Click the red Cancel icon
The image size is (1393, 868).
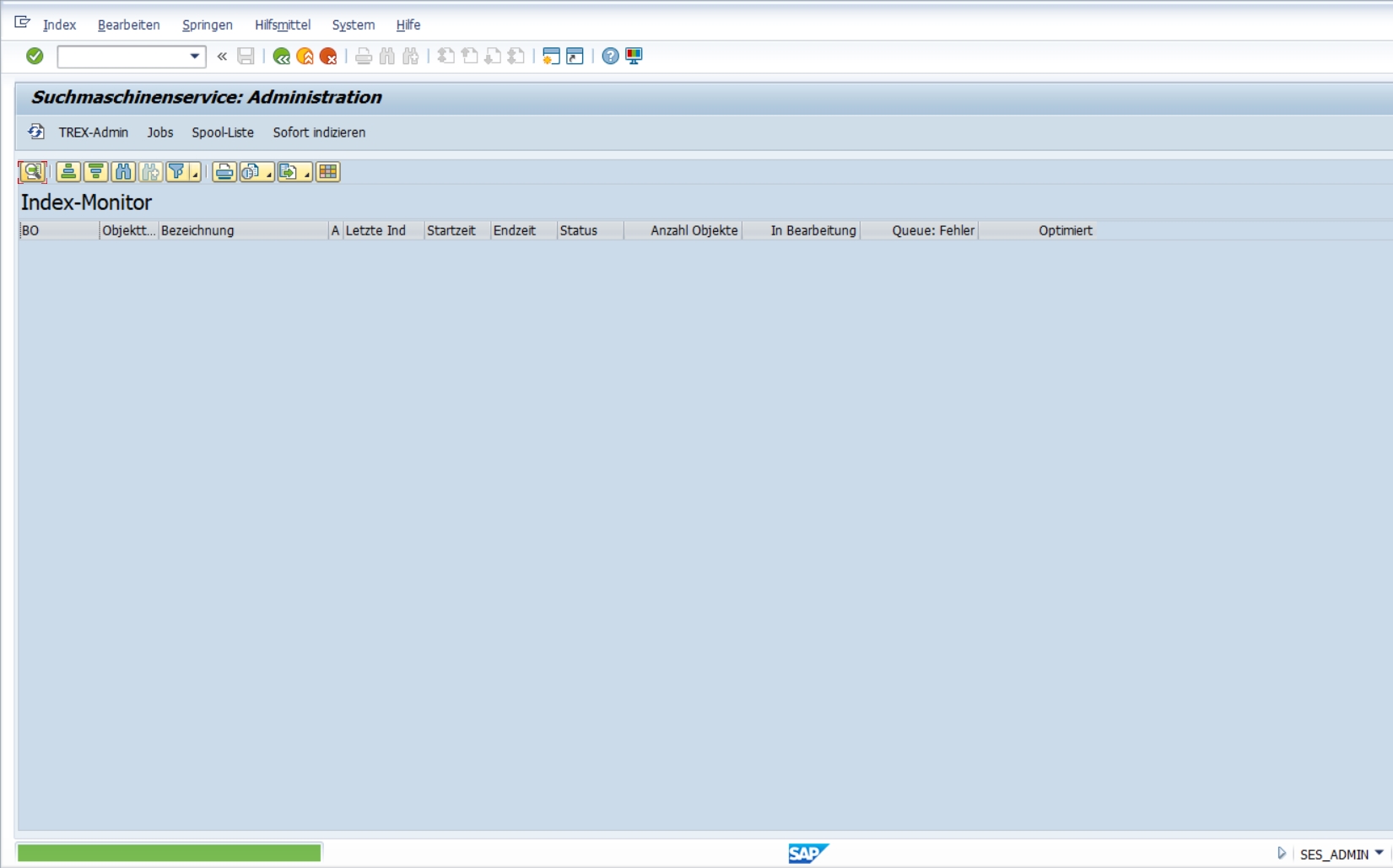click(328, 57)
